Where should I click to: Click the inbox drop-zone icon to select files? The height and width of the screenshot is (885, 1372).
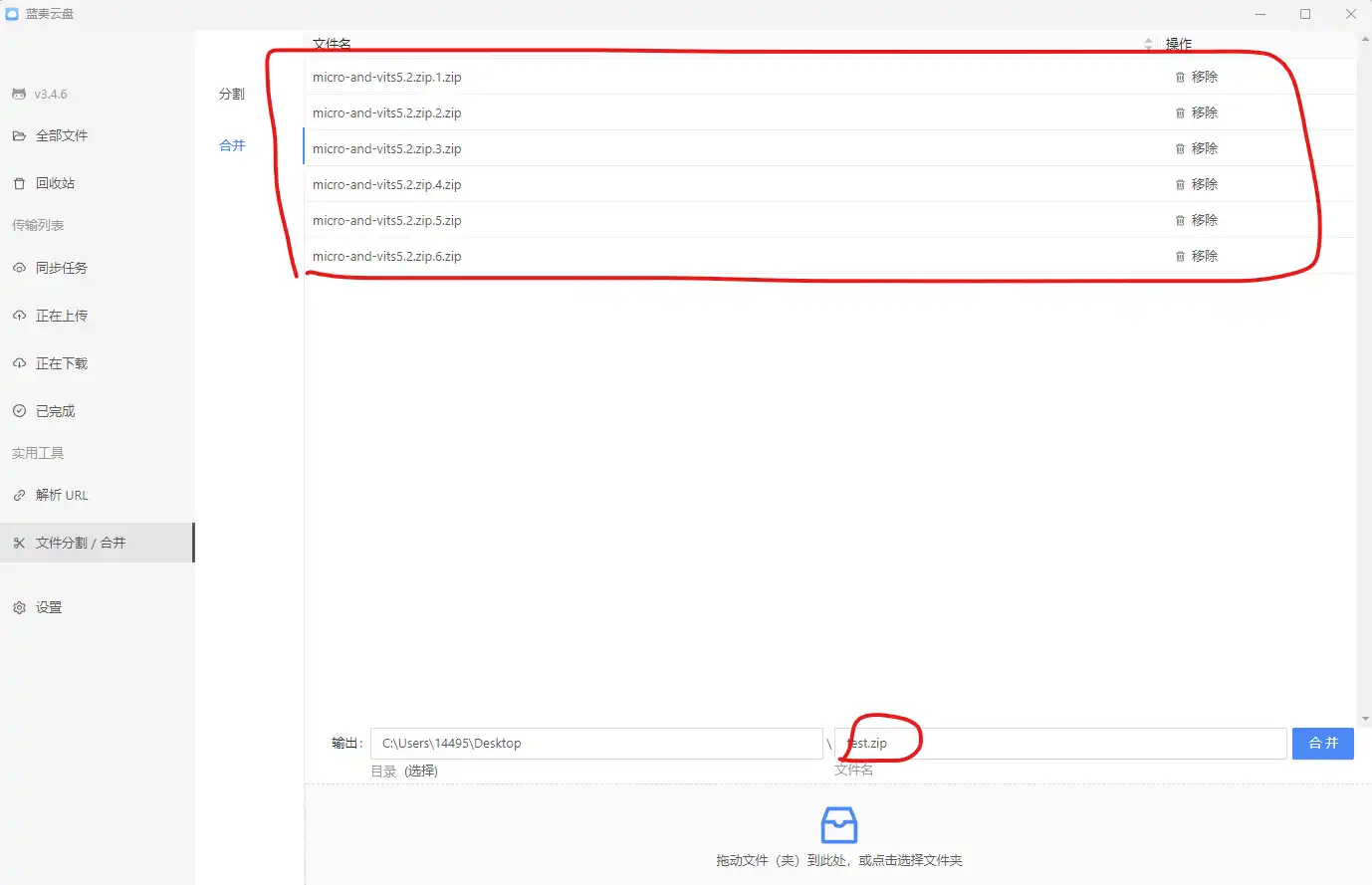[838, 825]
